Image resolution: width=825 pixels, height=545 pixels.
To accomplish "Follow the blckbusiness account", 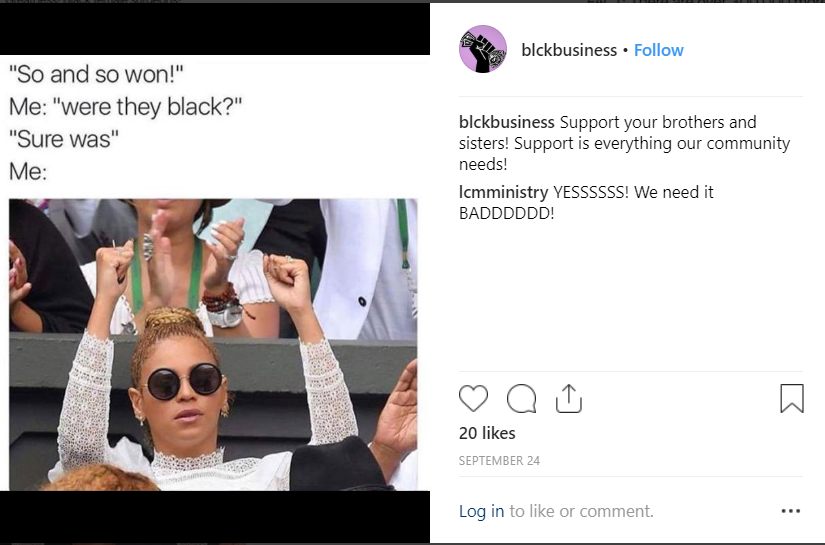I will coord(659,50).
